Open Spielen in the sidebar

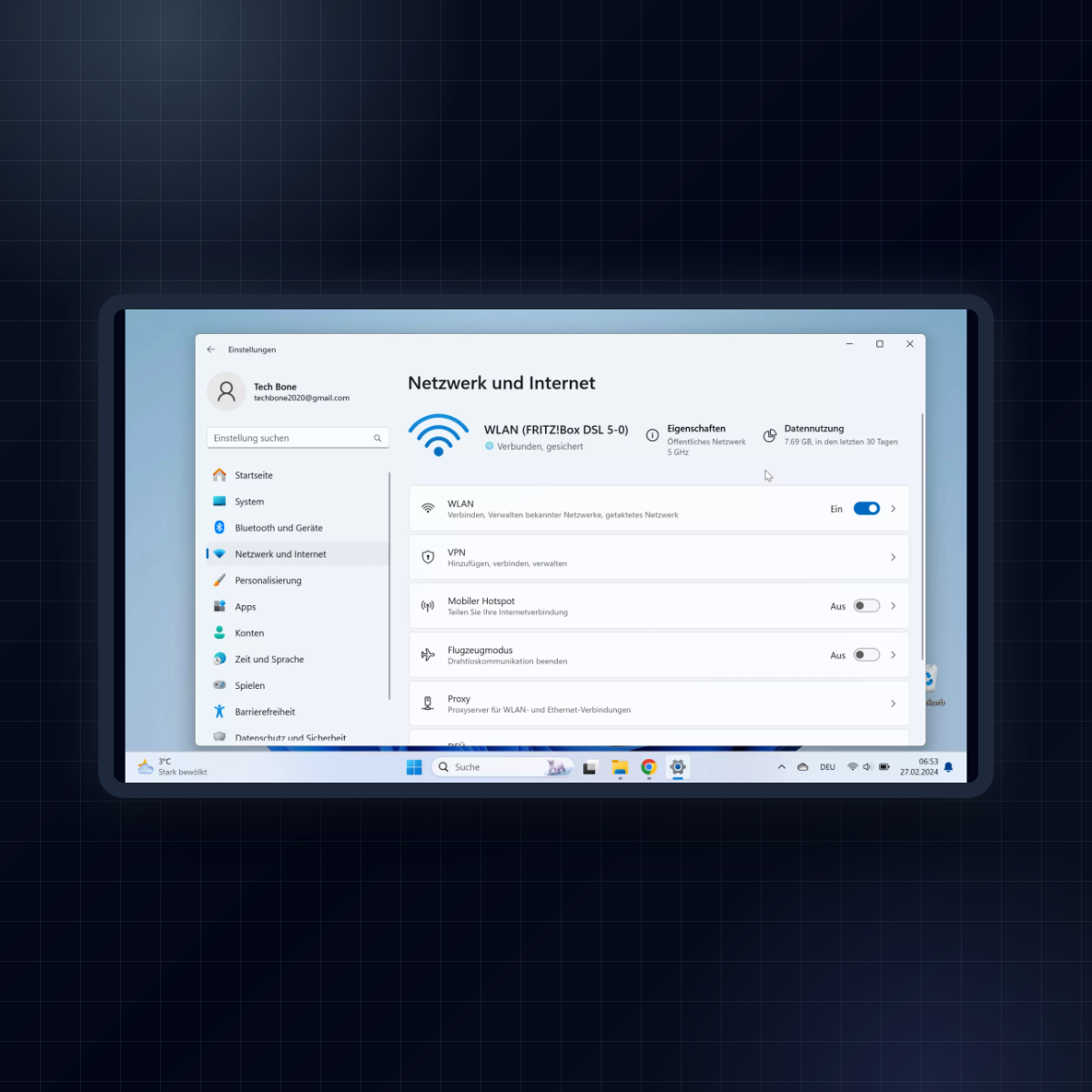298,685
